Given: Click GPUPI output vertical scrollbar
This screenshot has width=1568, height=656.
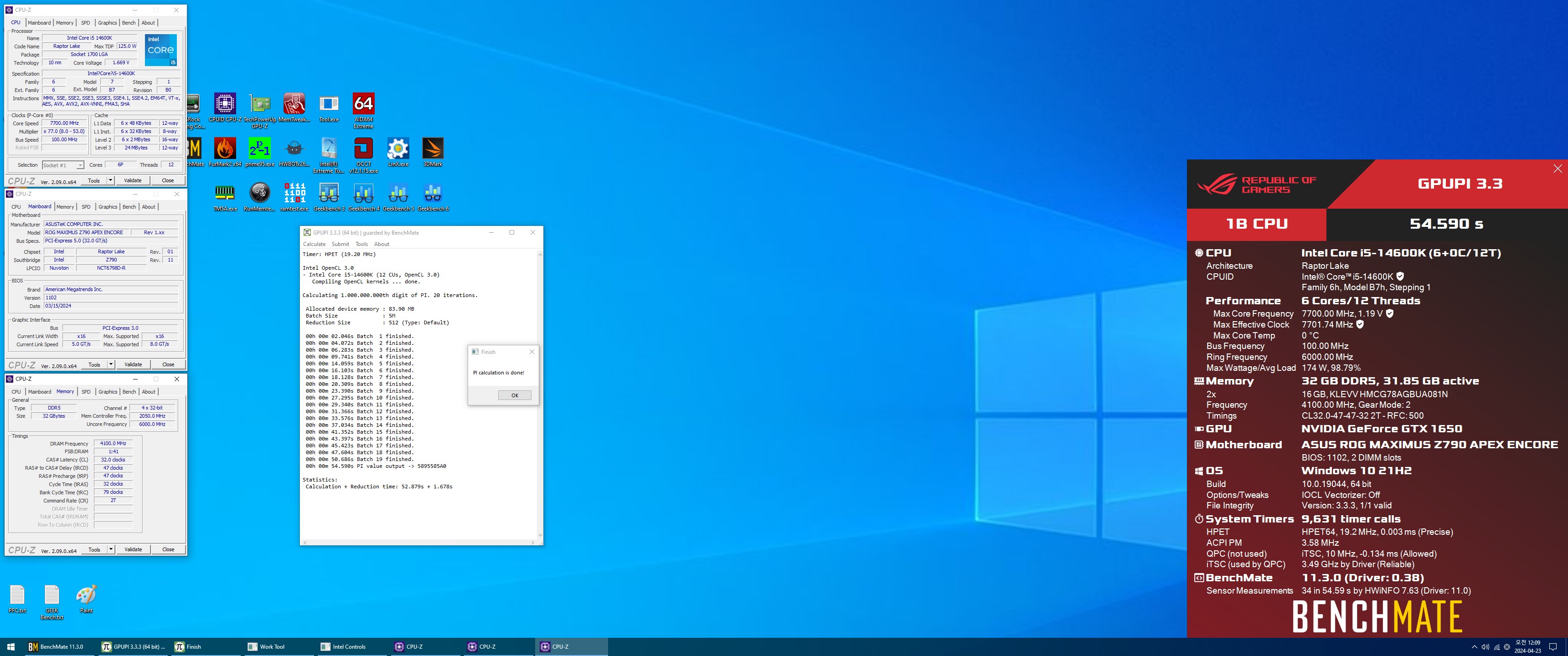Looking at the screenshot, I should tap(540, 395).
